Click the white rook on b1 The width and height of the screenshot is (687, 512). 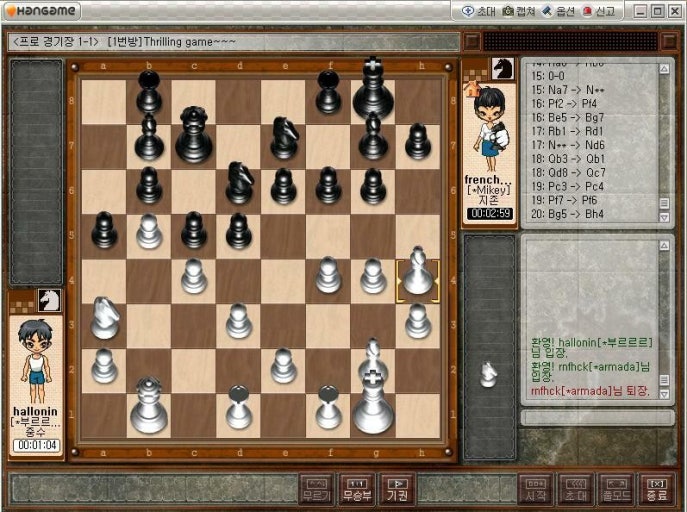pyautogui.click(x=149, y=407)
